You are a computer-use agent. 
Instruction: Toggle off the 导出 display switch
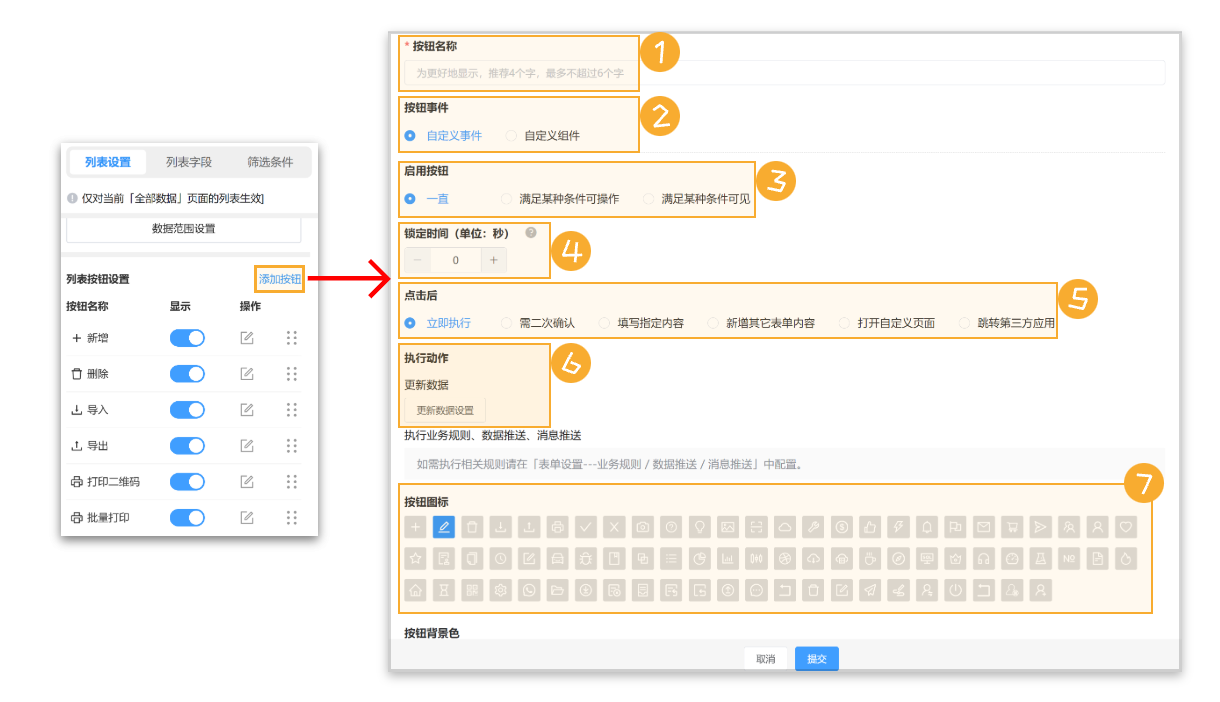pyautogui.click(x=188, y=446)
